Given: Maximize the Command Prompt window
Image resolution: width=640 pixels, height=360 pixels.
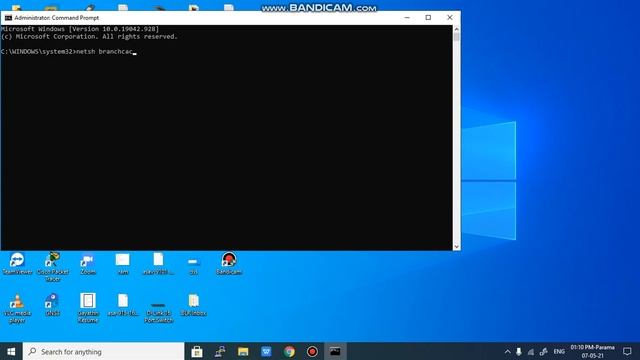Looking at the screenshot, I should [428, 18].
